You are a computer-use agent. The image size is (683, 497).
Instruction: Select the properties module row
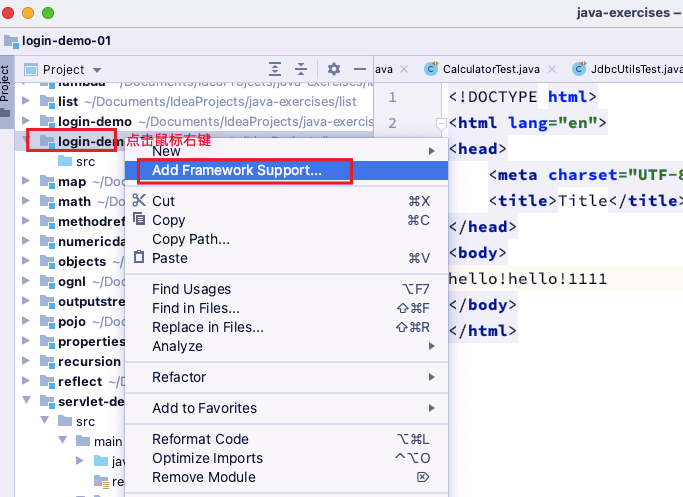[70, 341]
